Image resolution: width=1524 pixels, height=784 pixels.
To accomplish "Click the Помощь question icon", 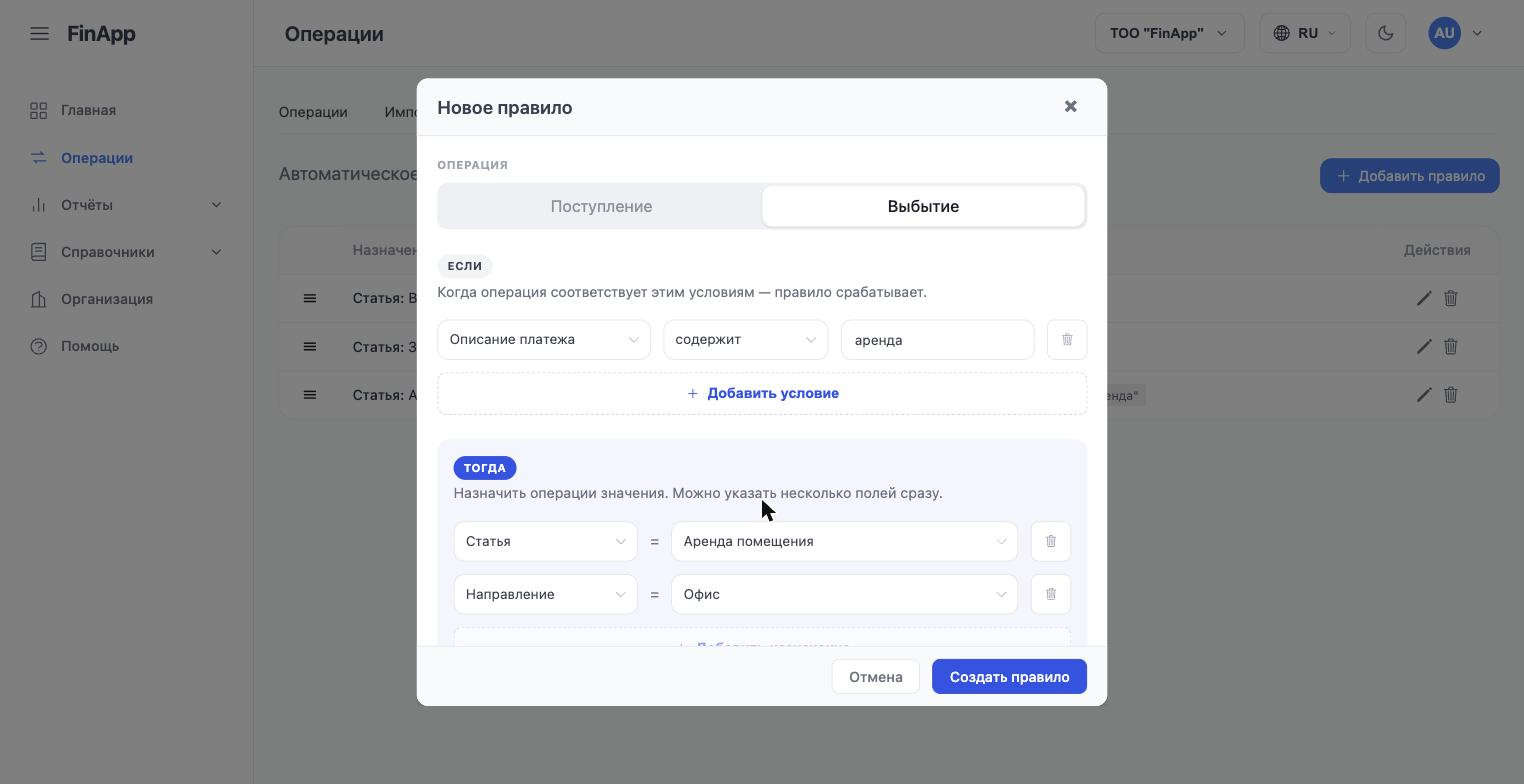I will point(39,346).
